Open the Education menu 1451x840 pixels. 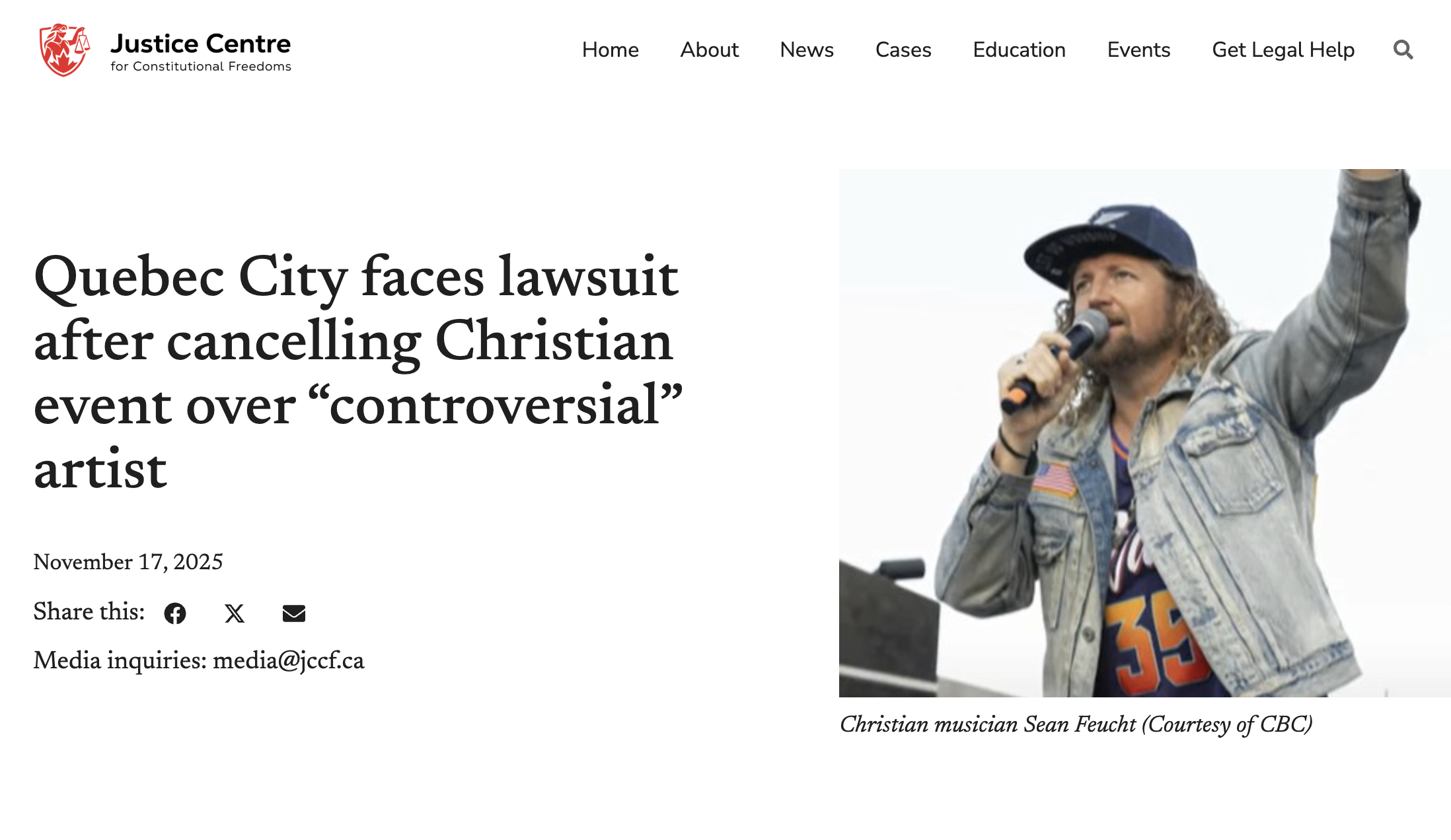point(1019,50)
